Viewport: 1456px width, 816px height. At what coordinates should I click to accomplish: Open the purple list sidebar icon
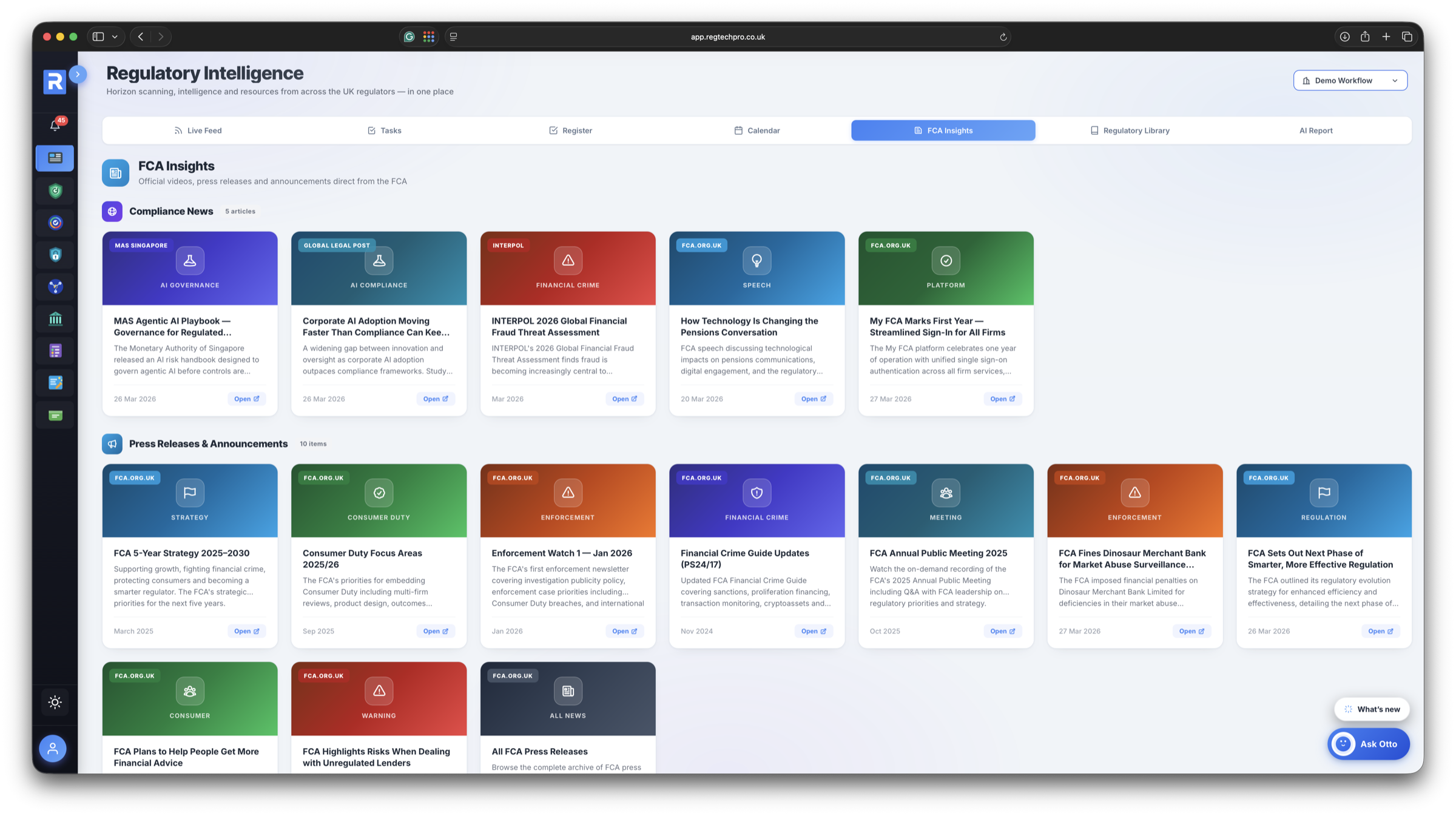pos(55,351)
